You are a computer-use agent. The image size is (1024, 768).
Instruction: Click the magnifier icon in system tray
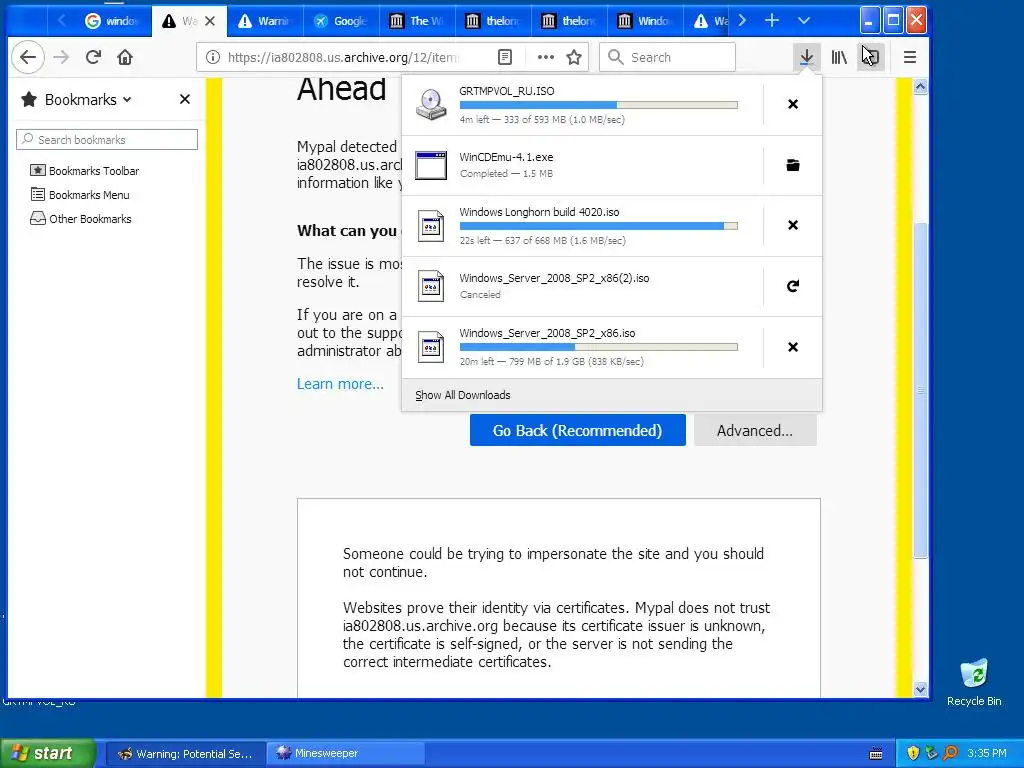[950, 754]
